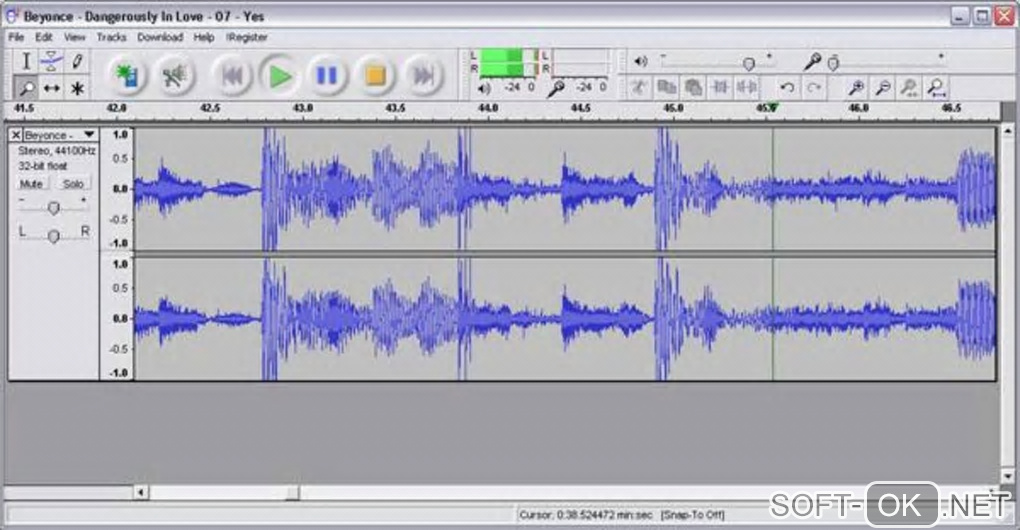1020x530 pixels.
Task: Click the Stereo, 44100Hz track info text
Action: 57,151
